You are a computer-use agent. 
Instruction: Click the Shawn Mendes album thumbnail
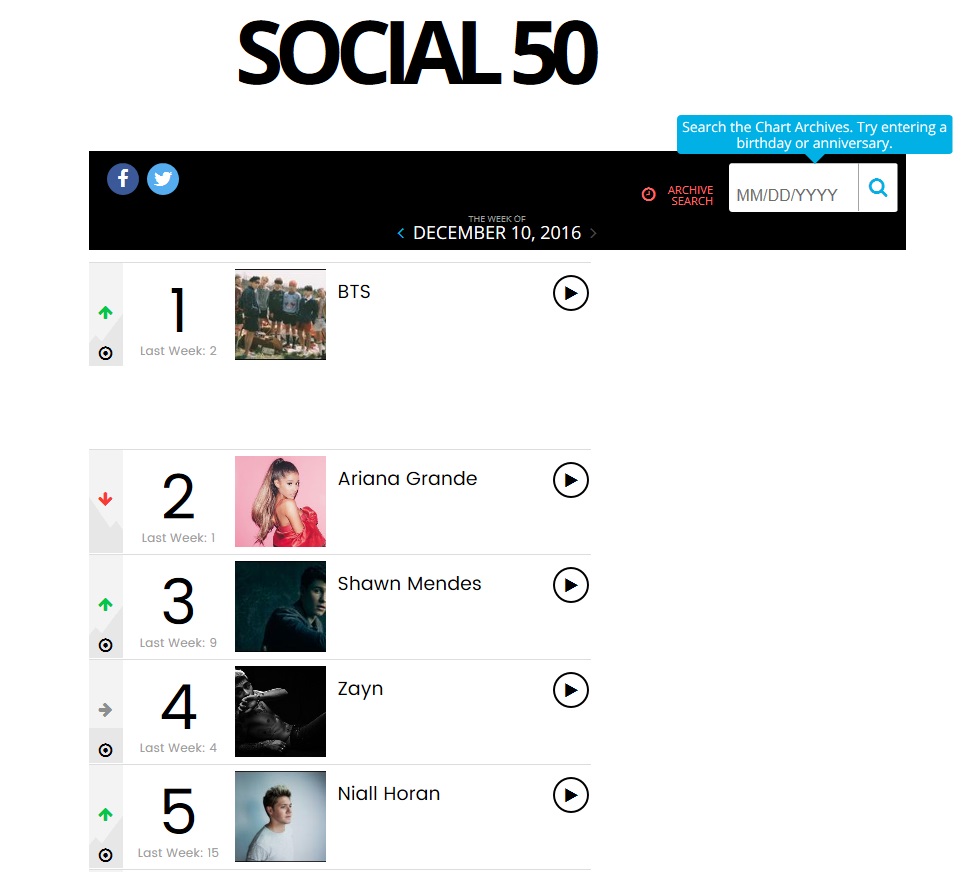280,606
